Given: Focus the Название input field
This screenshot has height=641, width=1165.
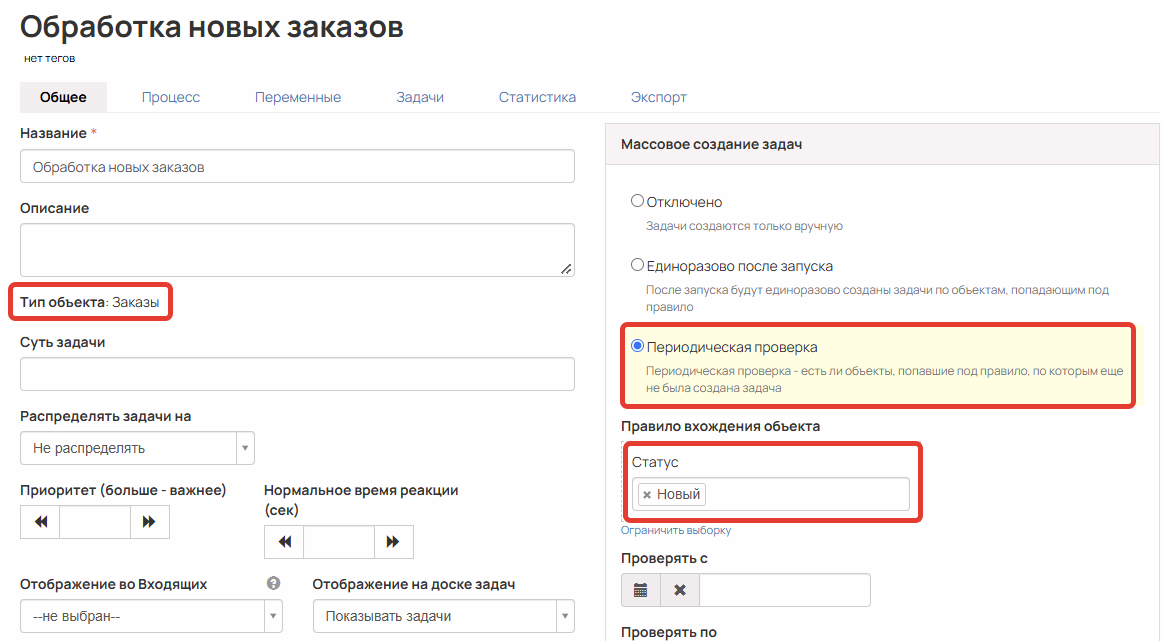Looking at the screenshot, I should click(297, 166).
